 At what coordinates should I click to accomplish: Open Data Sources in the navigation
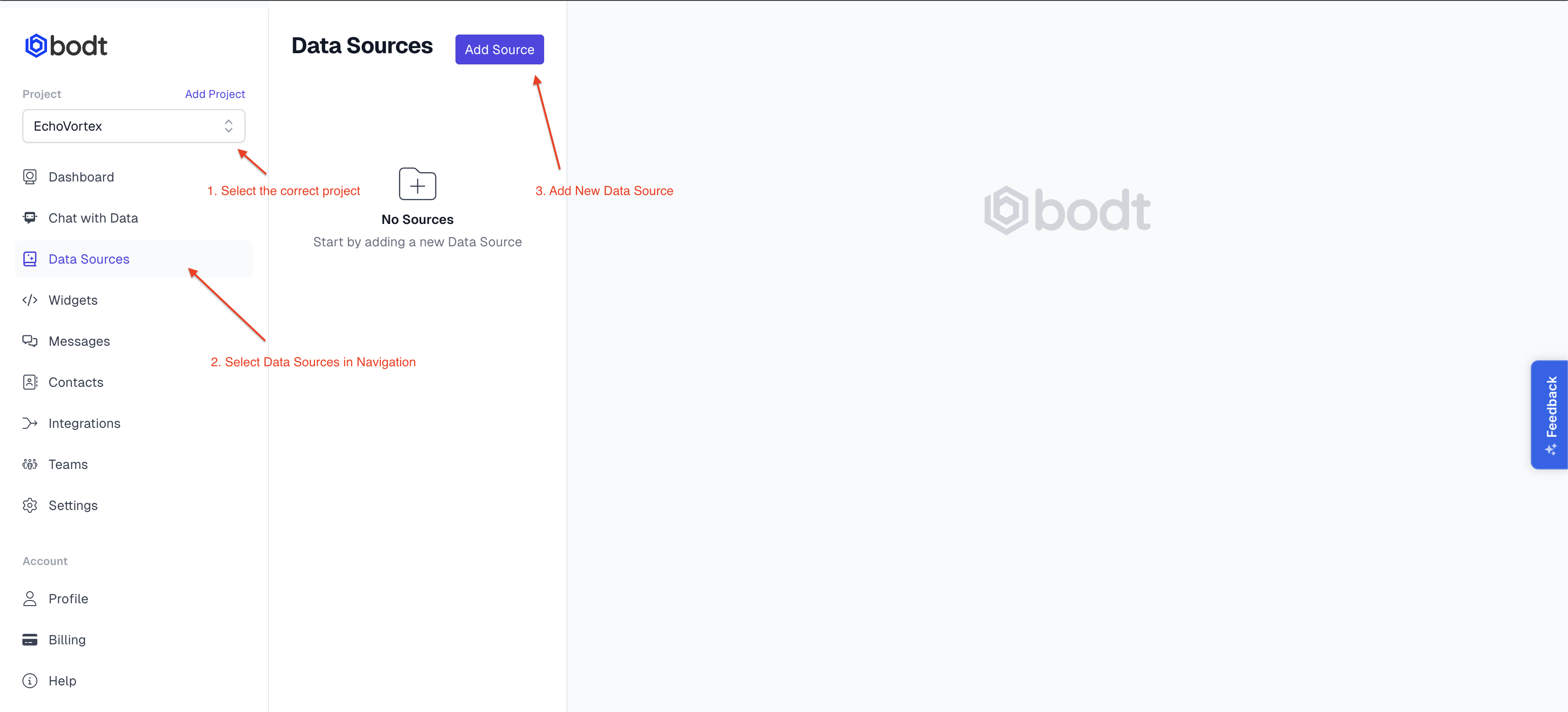pyautogui.click(x=89, y=259)
